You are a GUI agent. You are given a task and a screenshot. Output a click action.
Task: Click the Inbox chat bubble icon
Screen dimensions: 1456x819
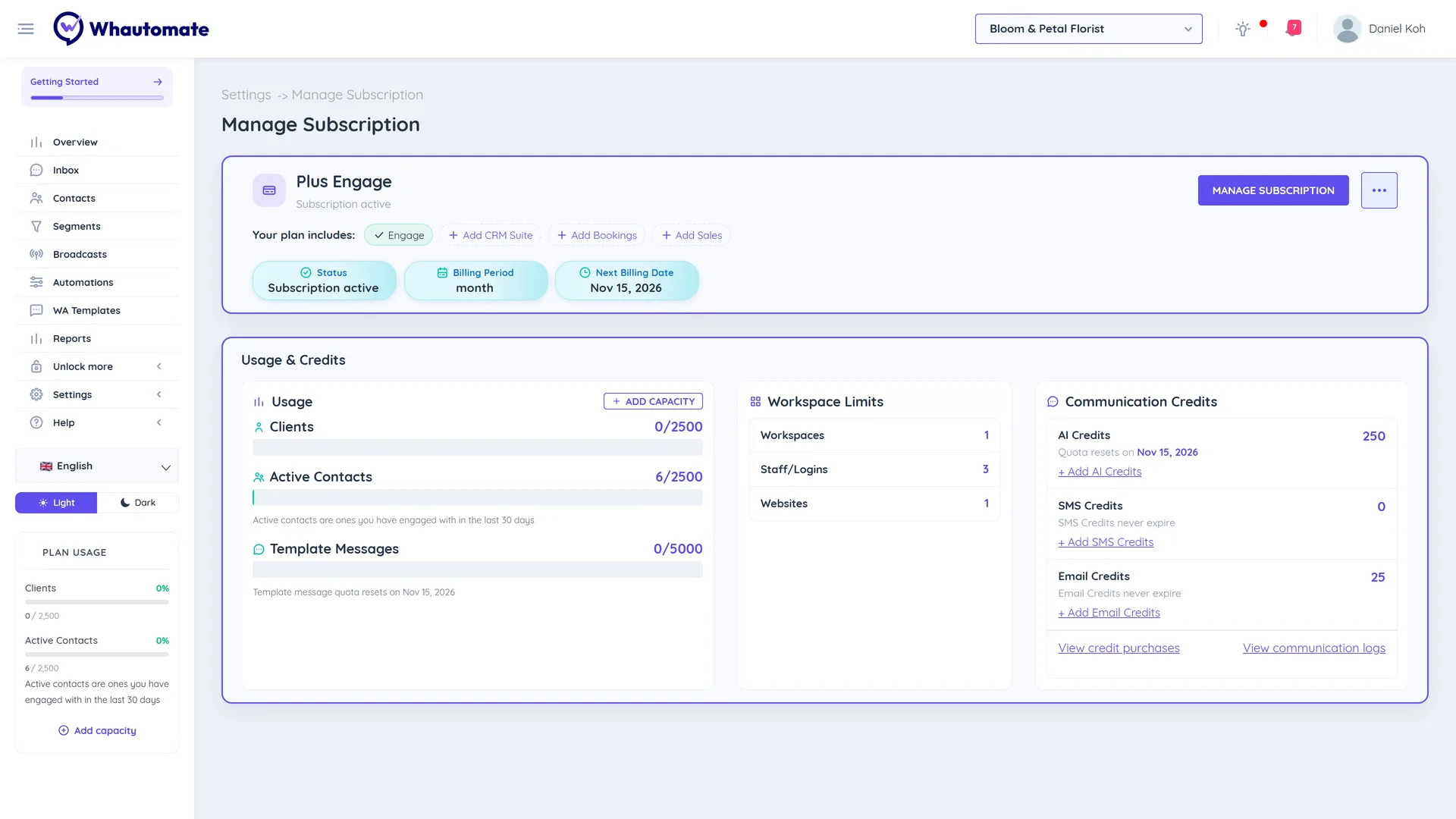pos(36,171)
